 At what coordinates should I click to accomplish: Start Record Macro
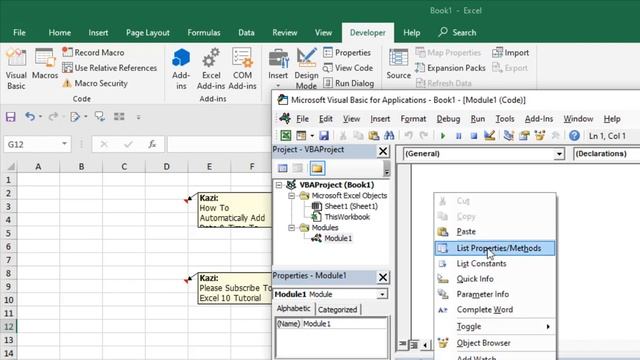[93, 53]
